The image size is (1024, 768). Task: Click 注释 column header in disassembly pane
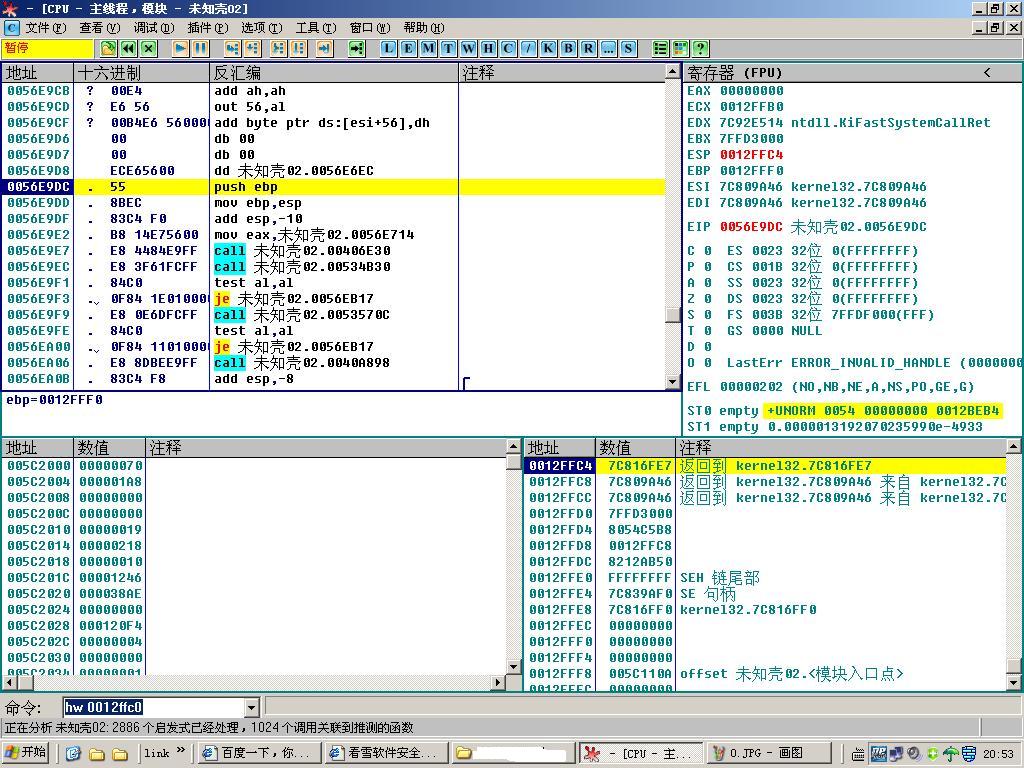(x=562, y=73)
